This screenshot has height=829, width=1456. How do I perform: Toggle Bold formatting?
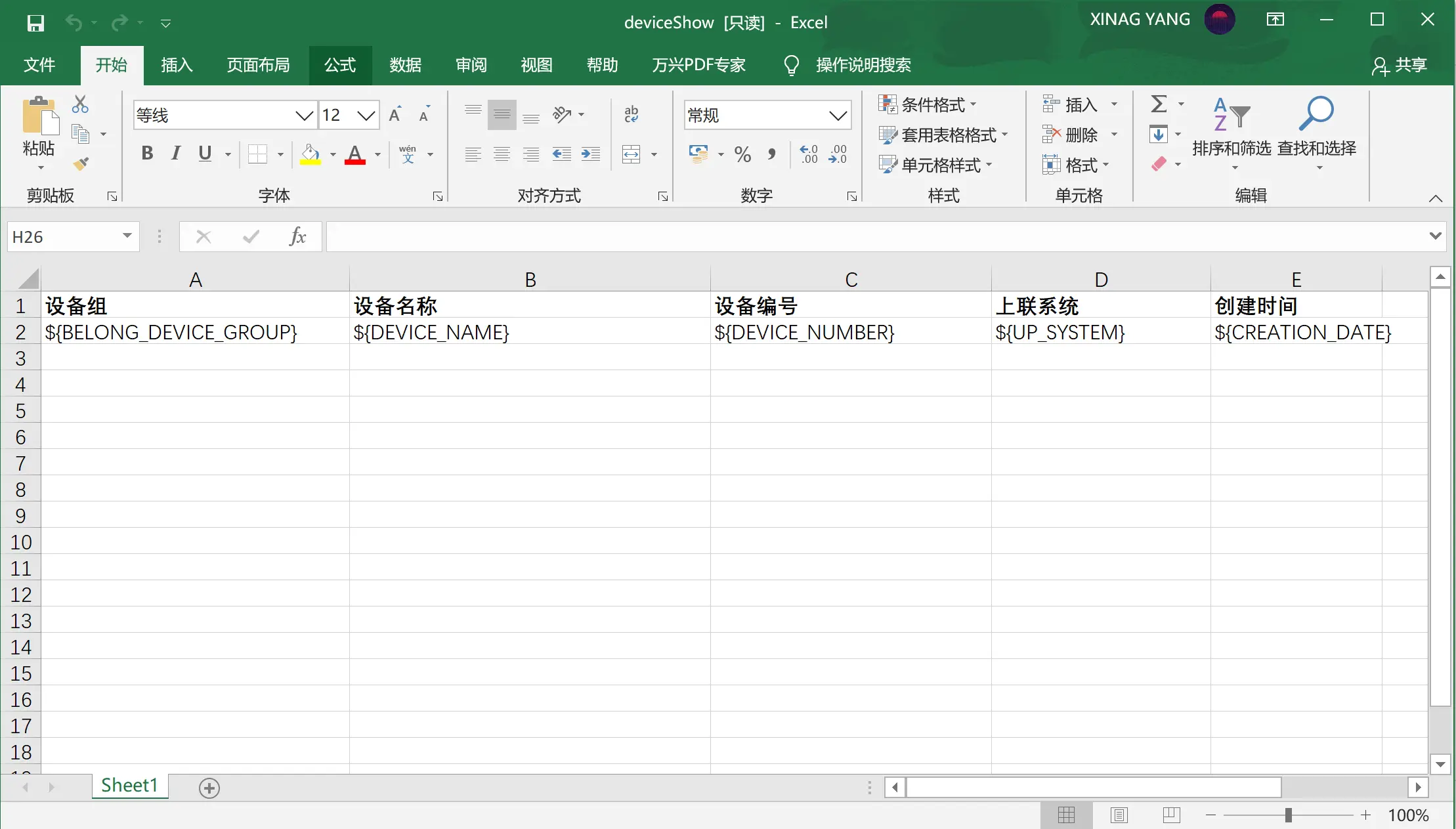click(147, 154)
